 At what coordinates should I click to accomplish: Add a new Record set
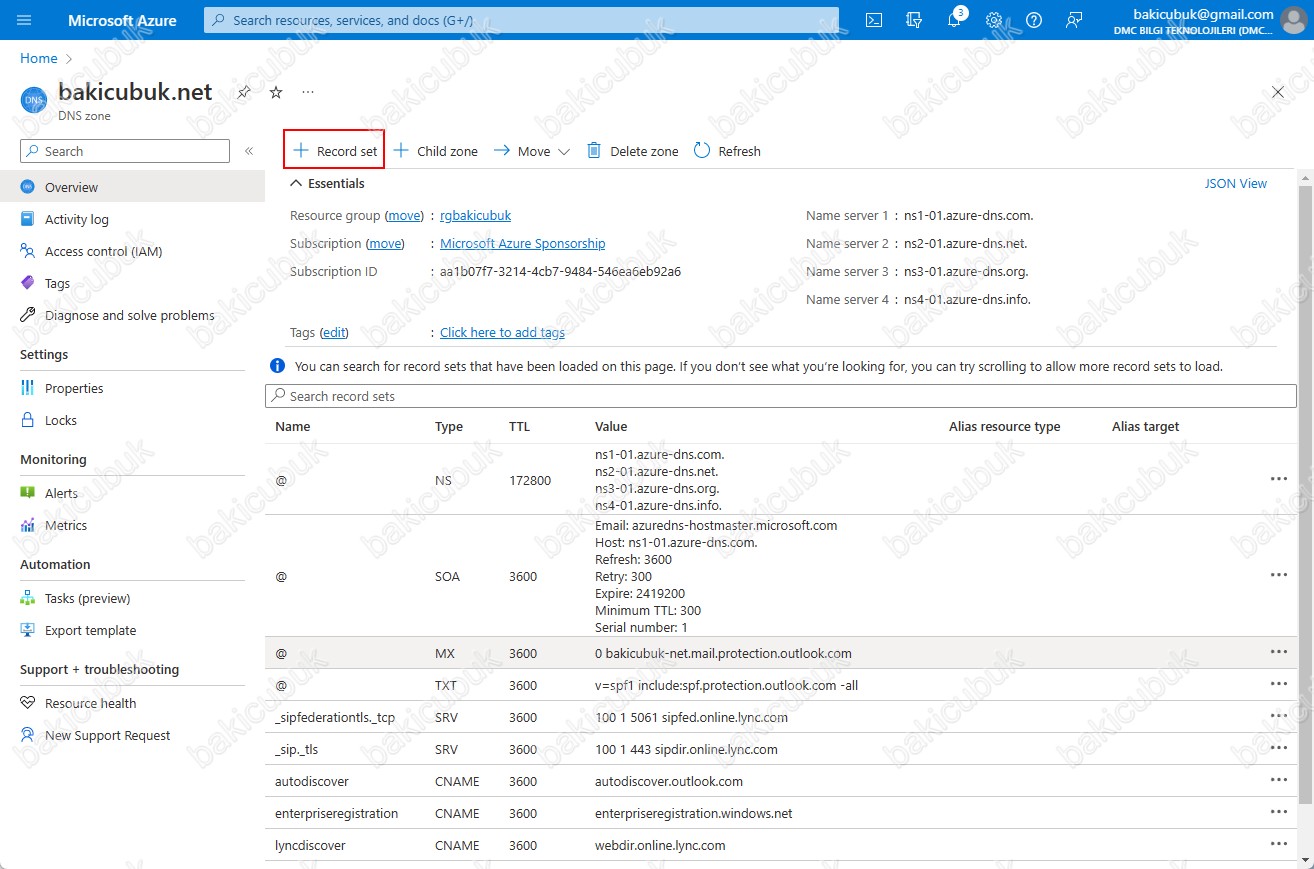click(x=335, y=151)
